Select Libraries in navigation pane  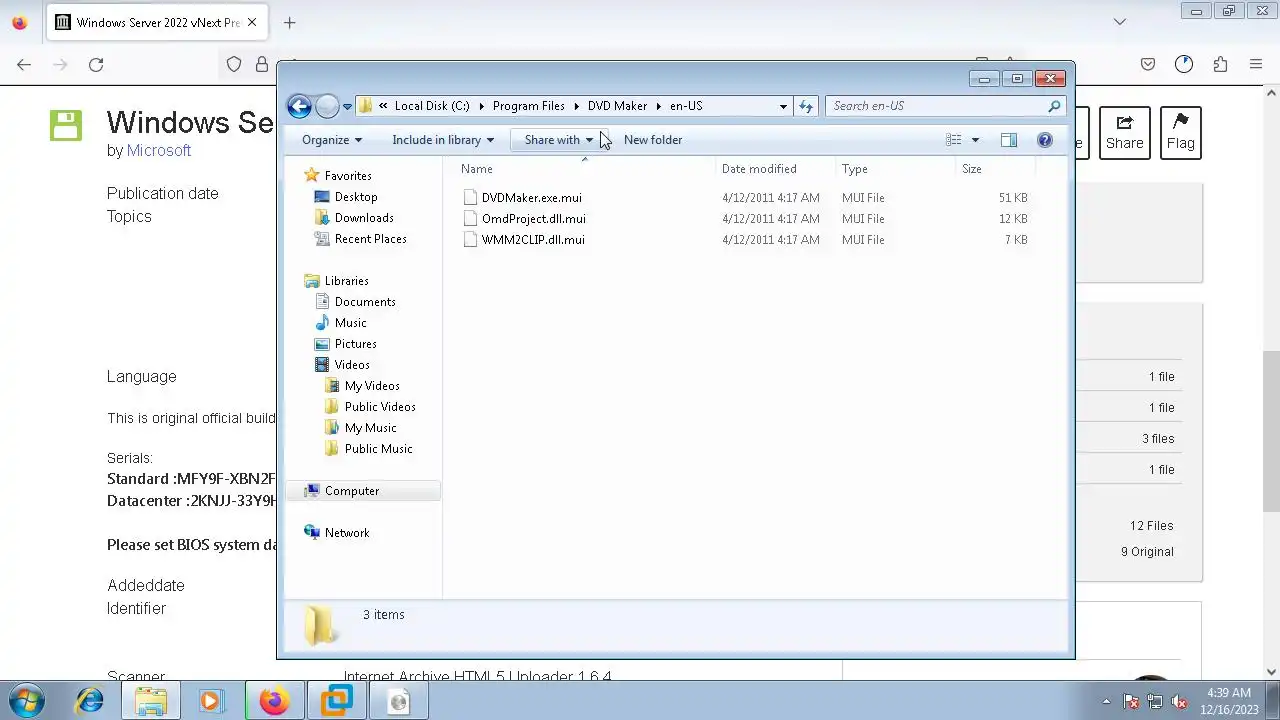[346, 281]
